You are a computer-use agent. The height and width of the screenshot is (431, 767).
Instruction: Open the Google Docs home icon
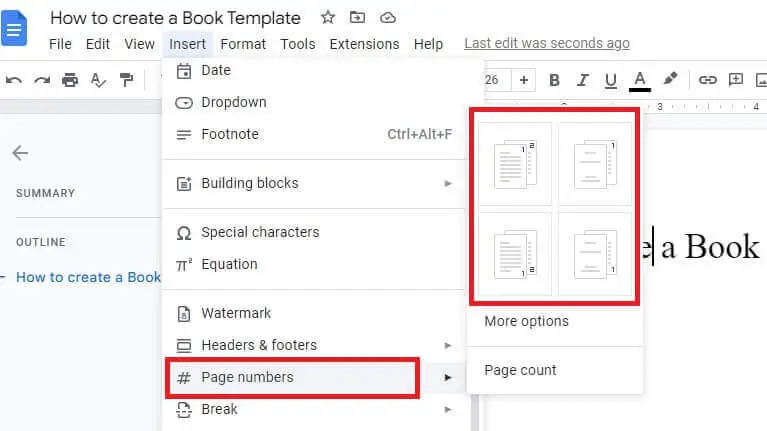pyautogui.click(x=15, y=30)
